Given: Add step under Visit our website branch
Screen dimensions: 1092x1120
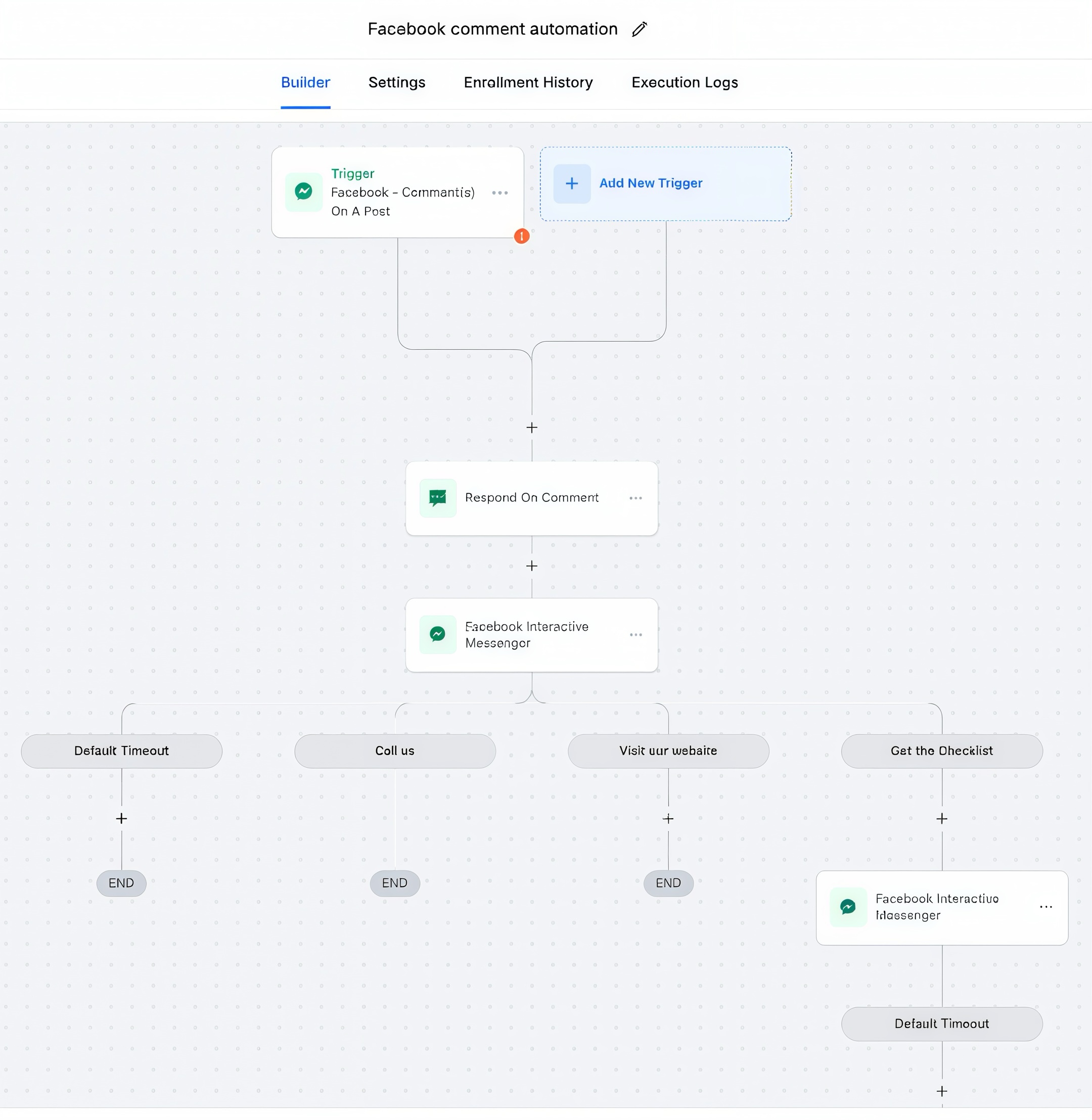Looking at the screenshot, I should [668, 818].
